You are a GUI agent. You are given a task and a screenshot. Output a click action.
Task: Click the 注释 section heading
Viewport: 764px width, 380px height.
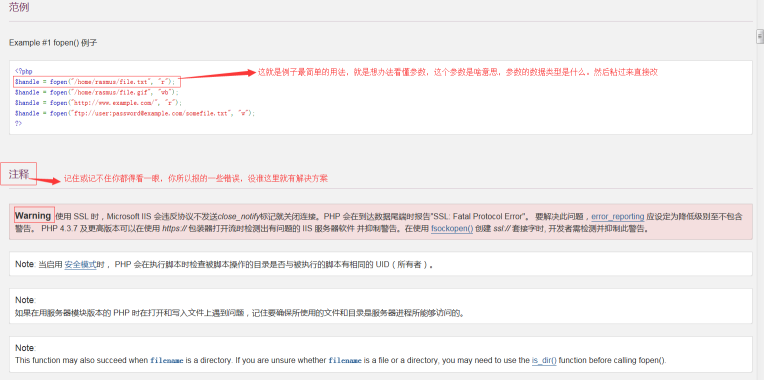tap(19, 174)
